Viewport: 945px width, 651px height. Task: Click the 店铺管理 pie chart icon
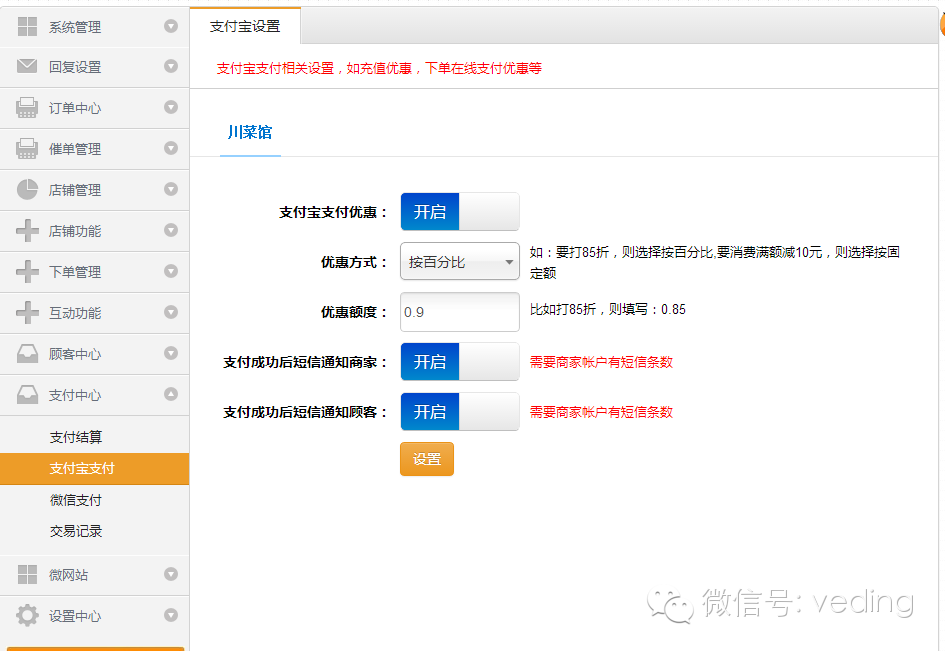[27, 189]
